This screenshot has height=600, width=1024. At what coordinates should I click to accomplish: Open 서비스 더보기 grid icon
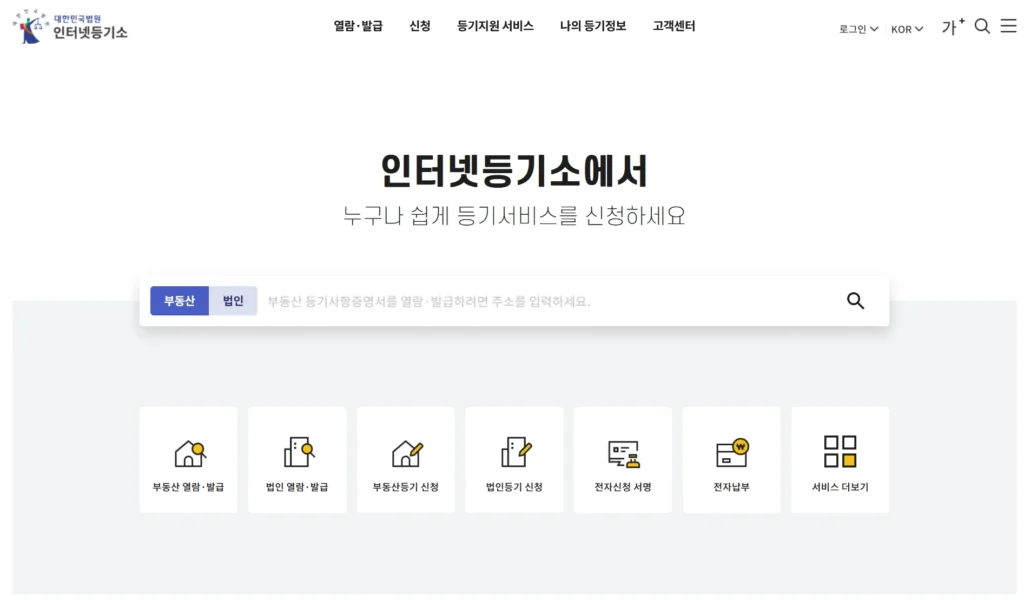pyautogui.click(x=840, y=451)
